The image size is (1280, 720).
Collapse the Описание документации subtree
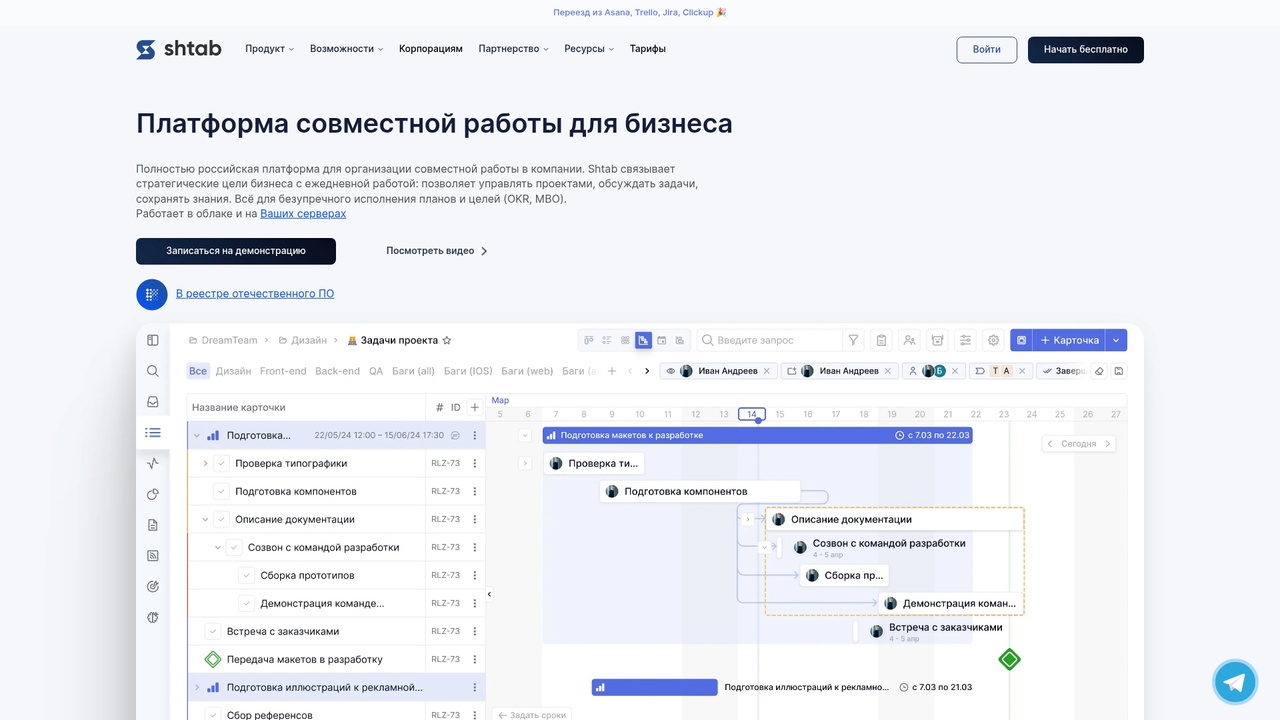206,519
